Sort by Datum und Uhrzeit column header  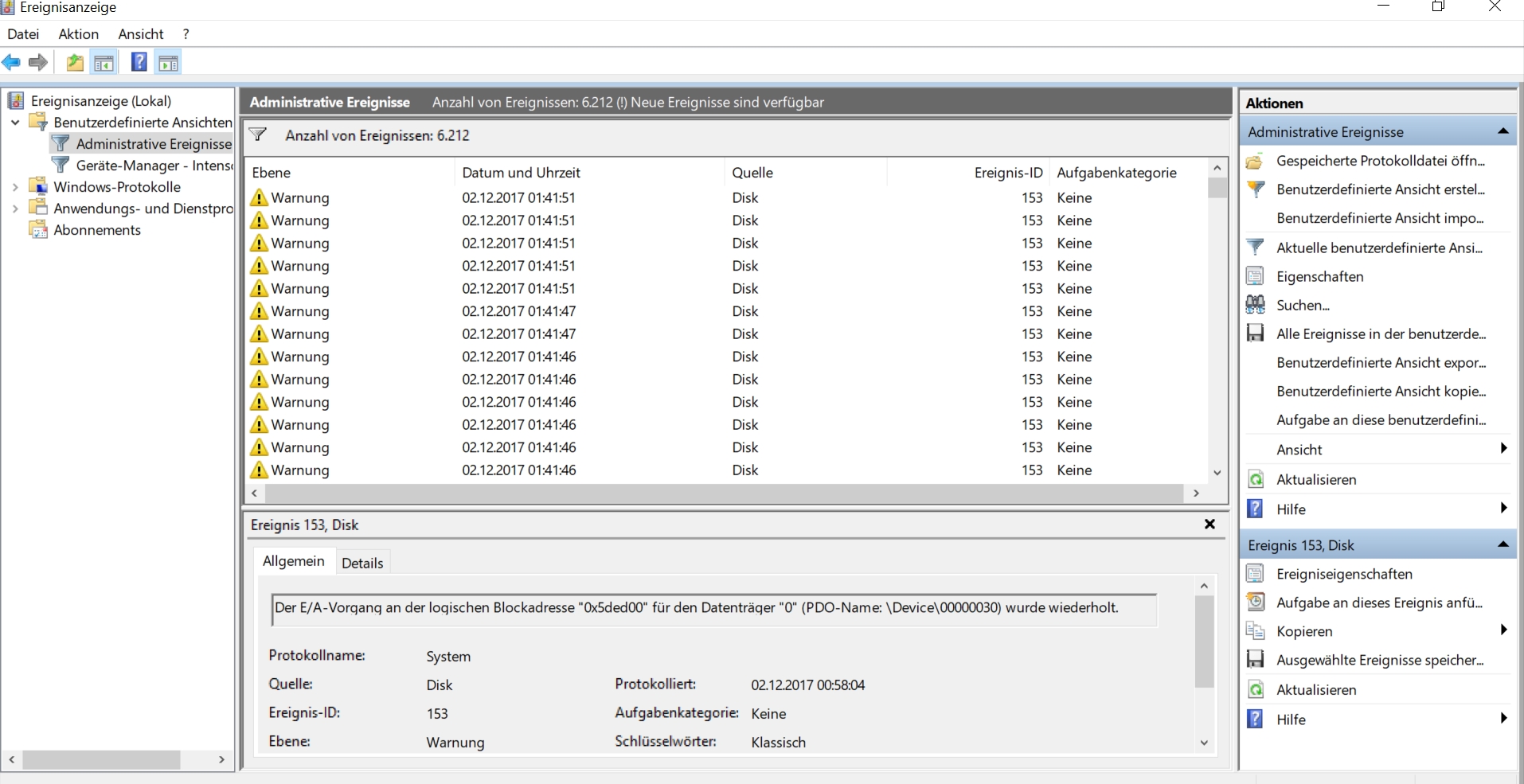click(589, 173)
